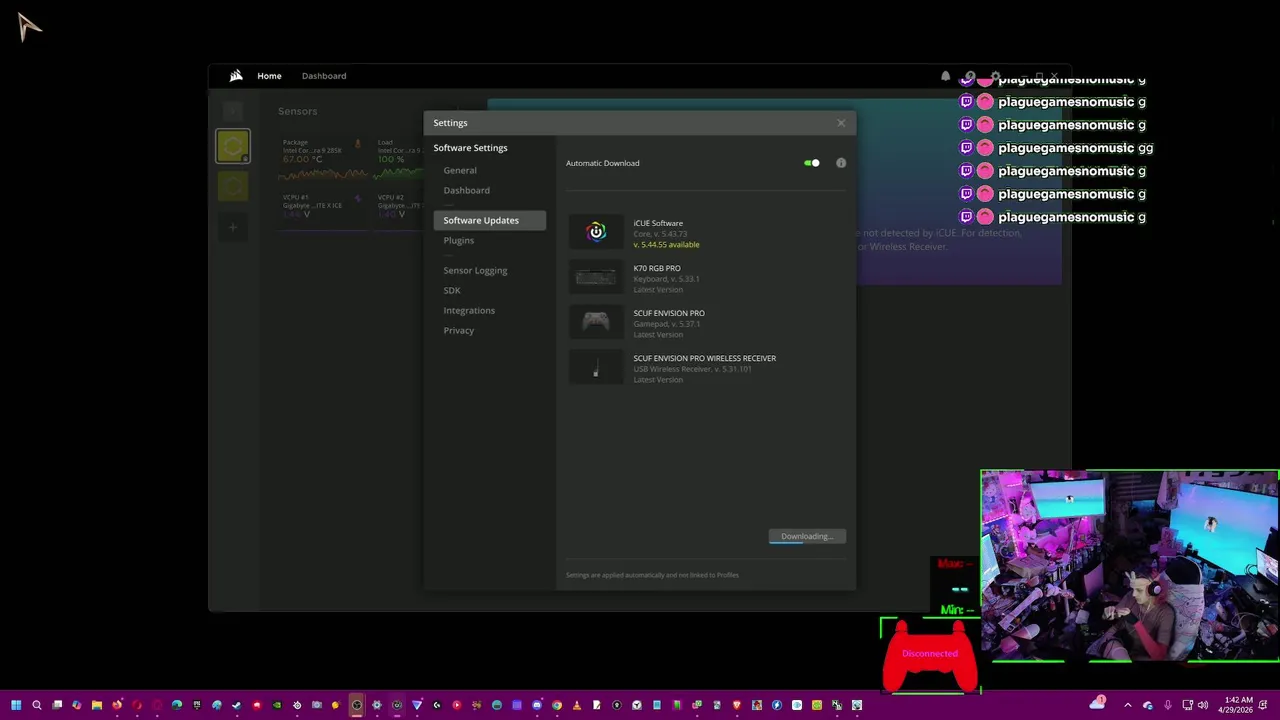The image size is (1280, 720).
Task: Open Steam from the taskbar
Action: pyautogui.click(x=237, y=705)
